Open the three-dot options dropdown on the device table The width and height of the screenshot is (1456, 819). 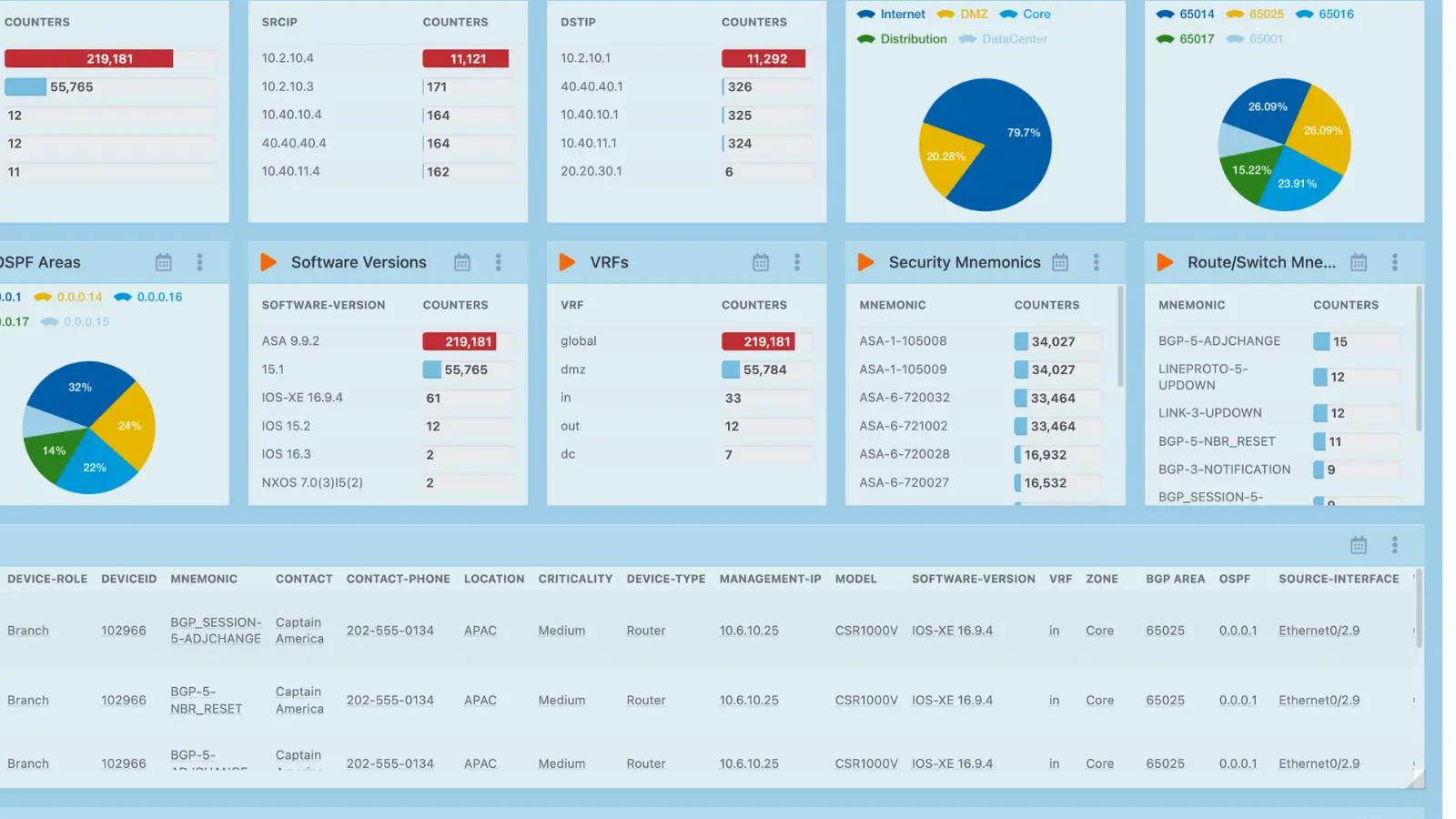pyautogui.click(x=1395, y=544)
